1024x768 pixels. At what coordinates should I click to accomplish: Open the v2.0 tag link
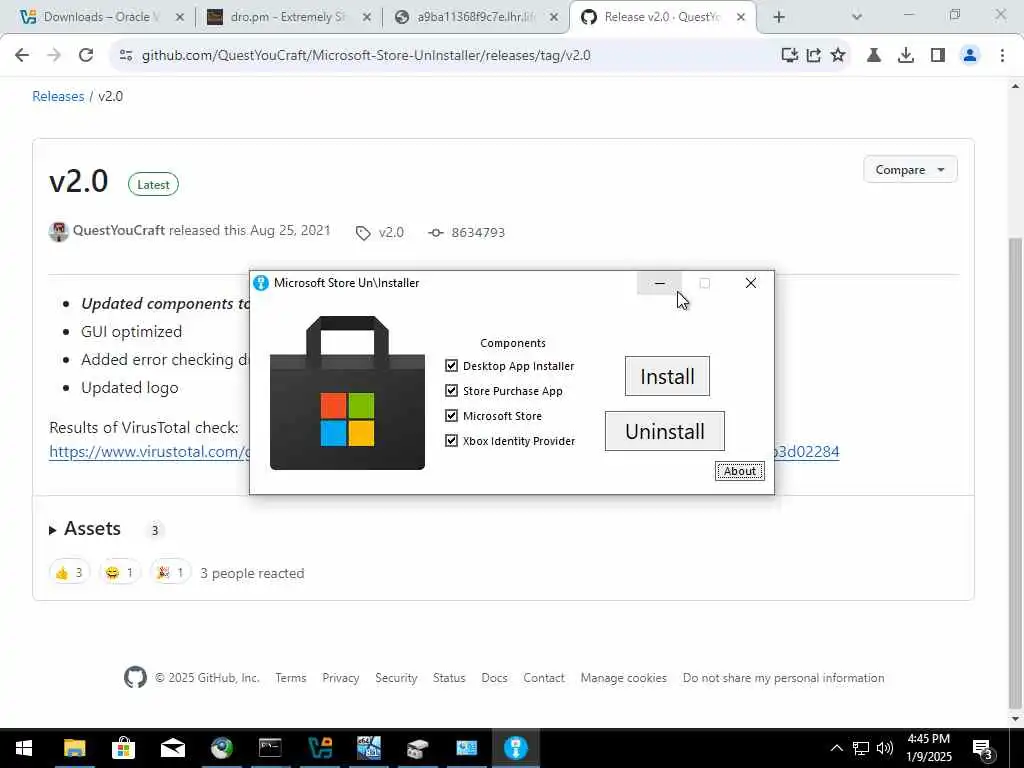380,232
